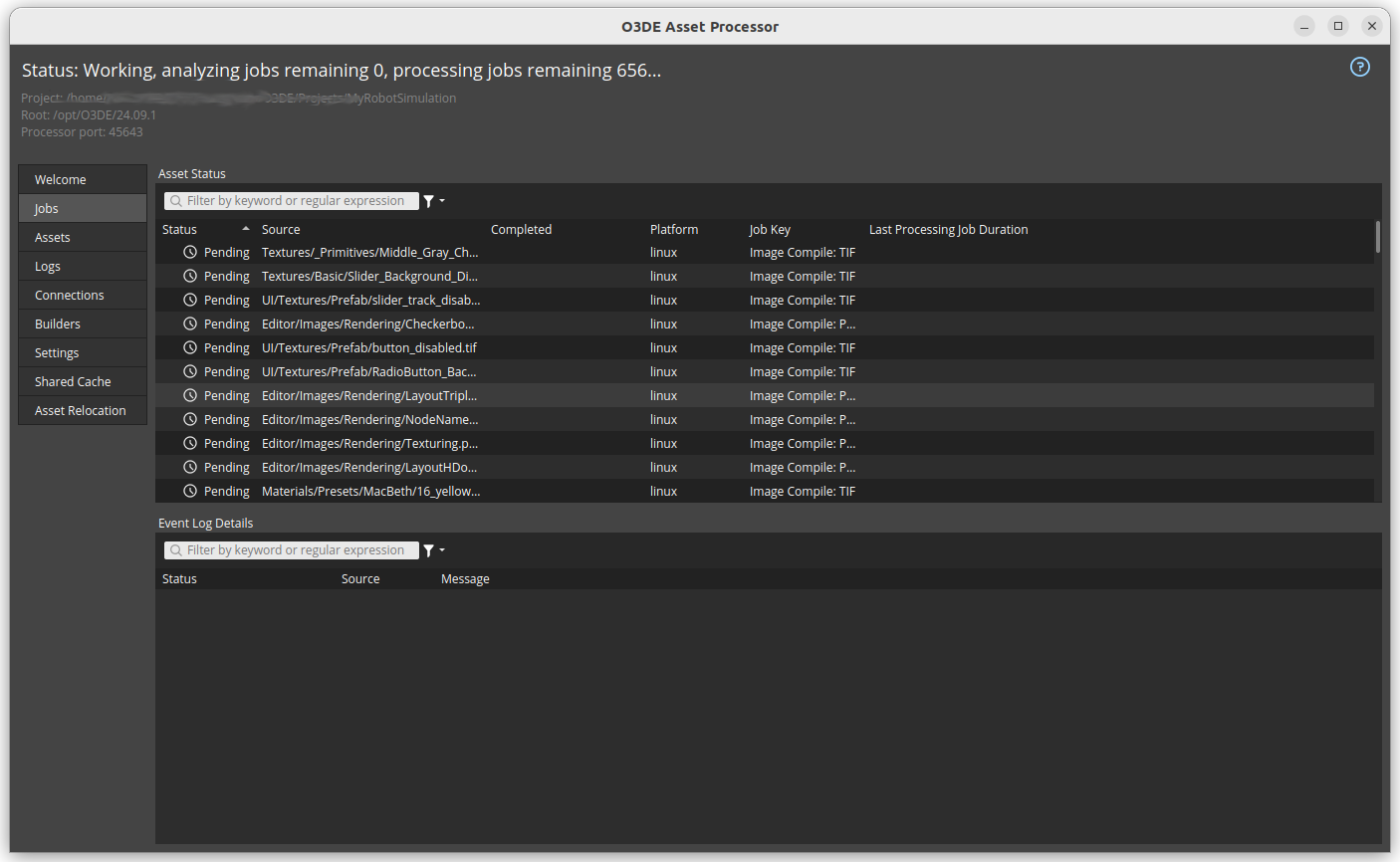Image resolution: width=1400 pixels, height=862 pixels.
Task: Select row Textures/Basic/Slider_Background_Di...
Action: coord(765,277)
